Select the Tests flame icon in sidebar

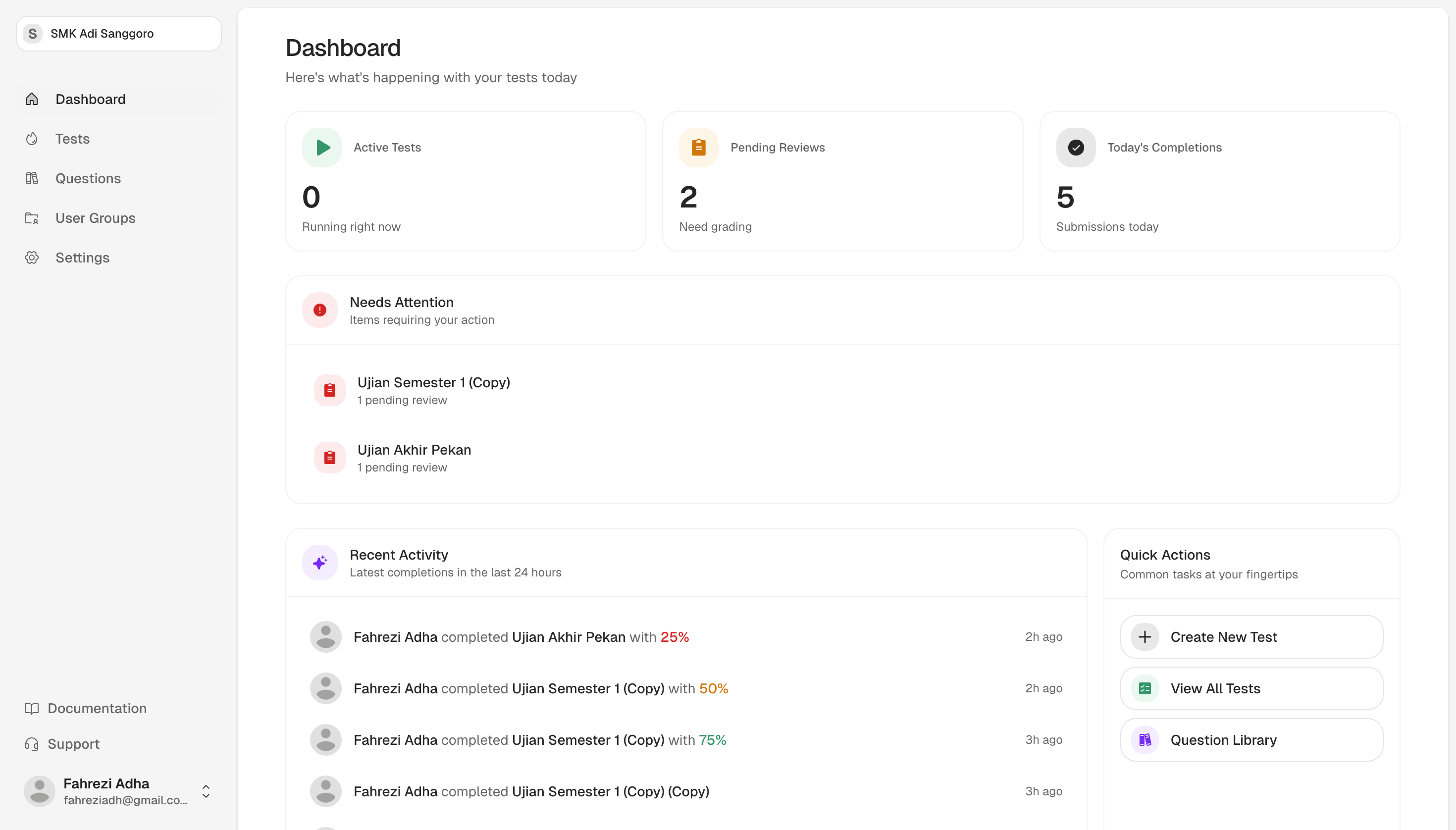coord(32,139)
